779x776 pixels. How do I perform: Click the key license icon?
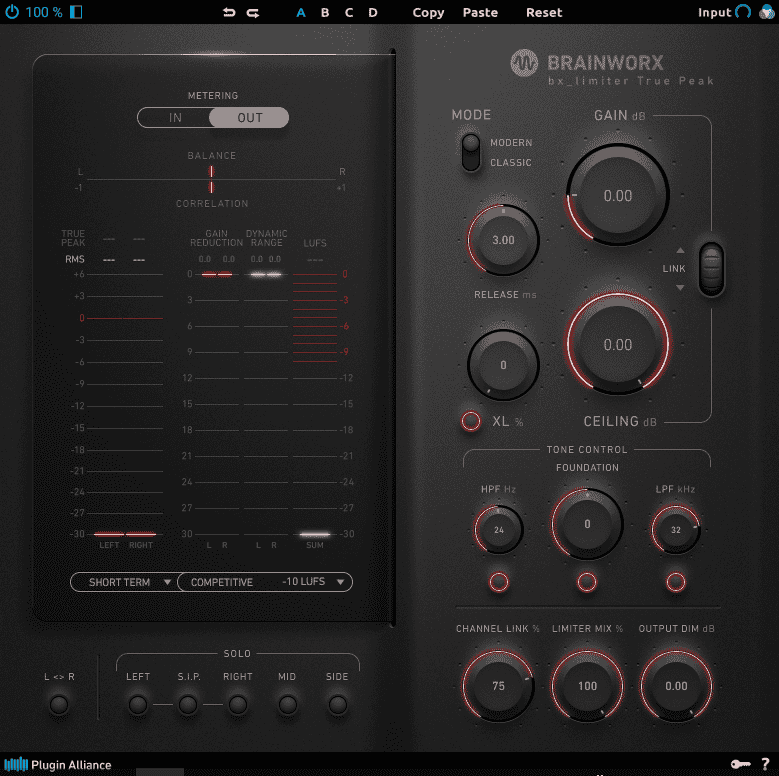pyautogui.click(x=740, y=764)
